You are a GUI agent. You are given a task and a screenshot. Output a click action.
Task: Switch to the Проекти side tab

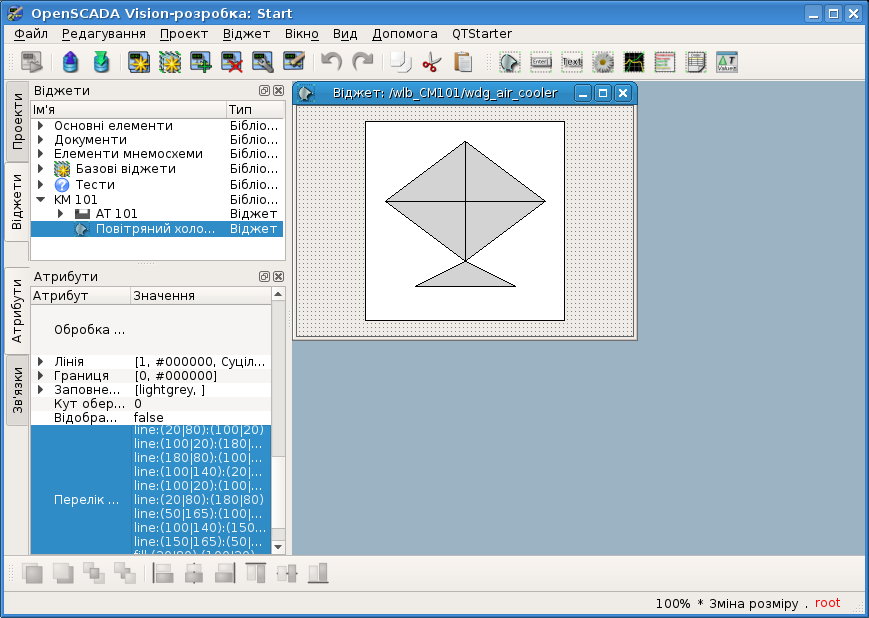pyautogui.click(x=18, y=122)
